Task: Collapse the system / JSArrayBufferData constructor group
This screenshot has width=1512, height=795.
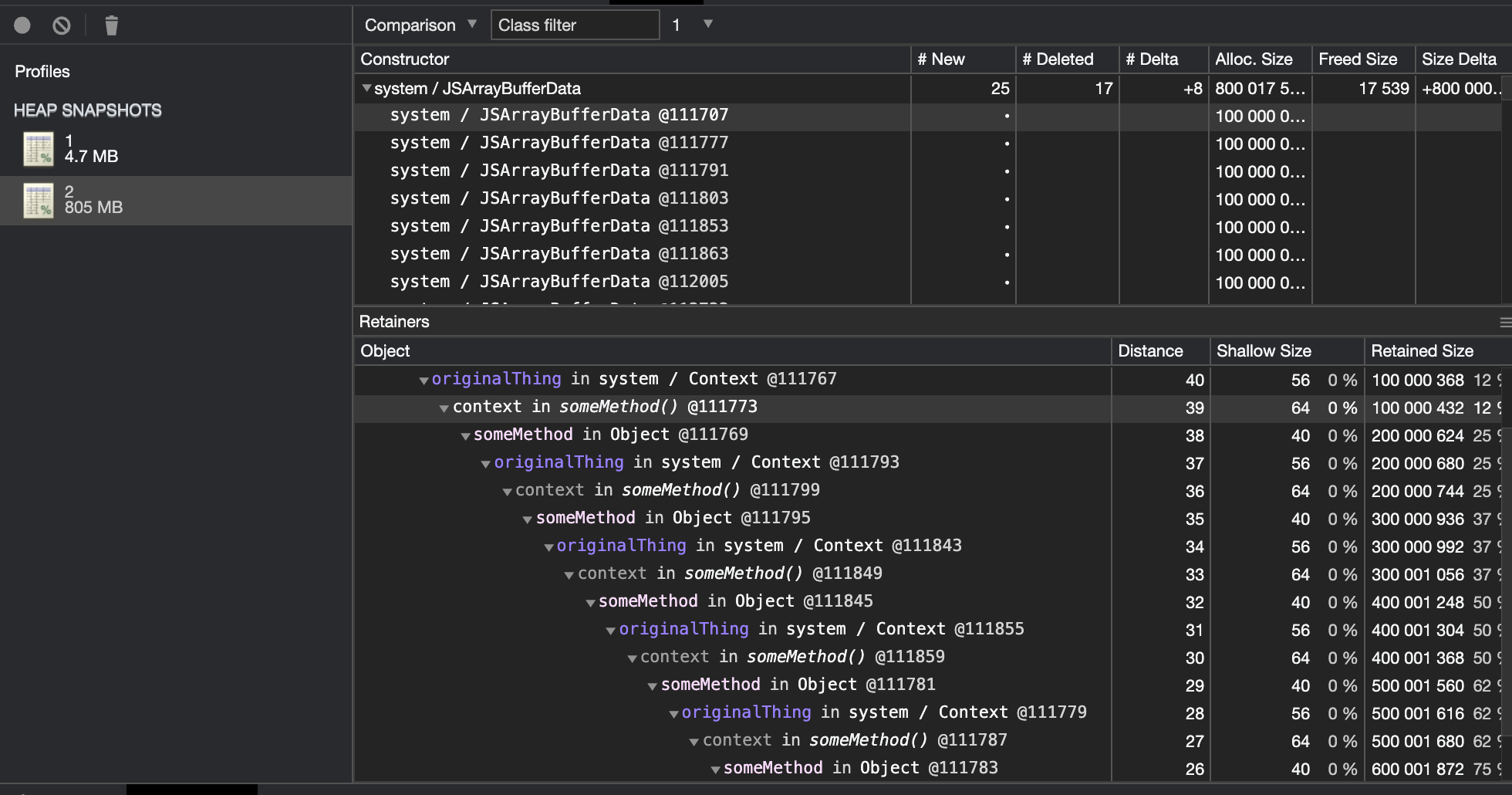Action: (x=366, y=88)
